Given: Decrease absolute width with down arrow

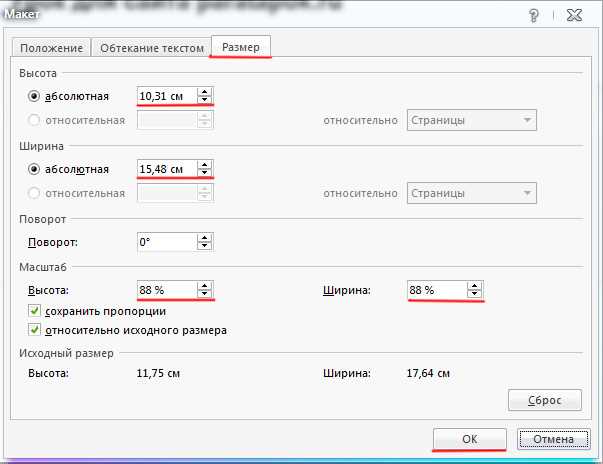Looking at the screenshot, I should (x=205, y=173).
